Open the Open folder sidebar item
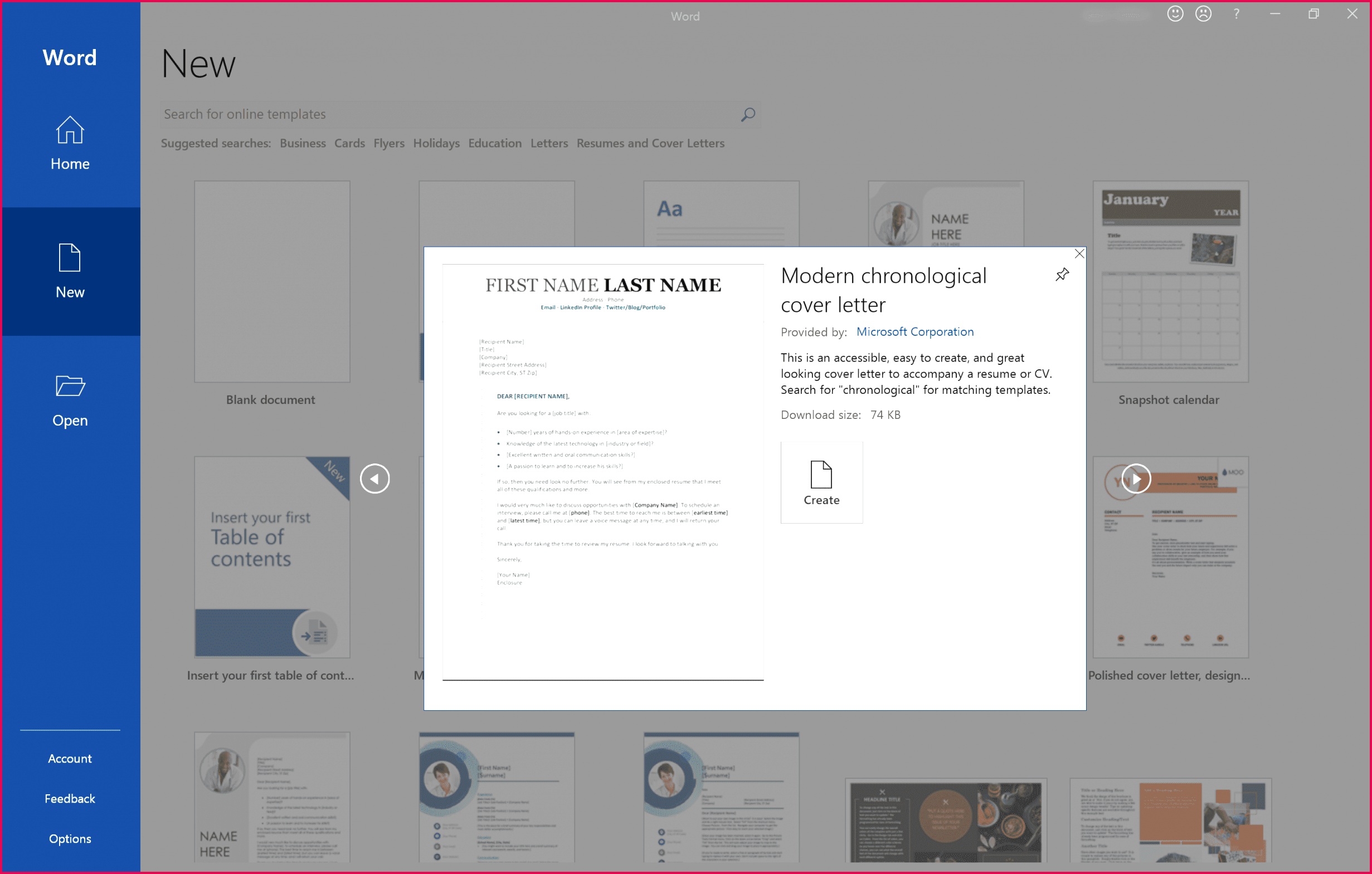The height and width of the screenshot is (874, 1372). pos(70,401)
